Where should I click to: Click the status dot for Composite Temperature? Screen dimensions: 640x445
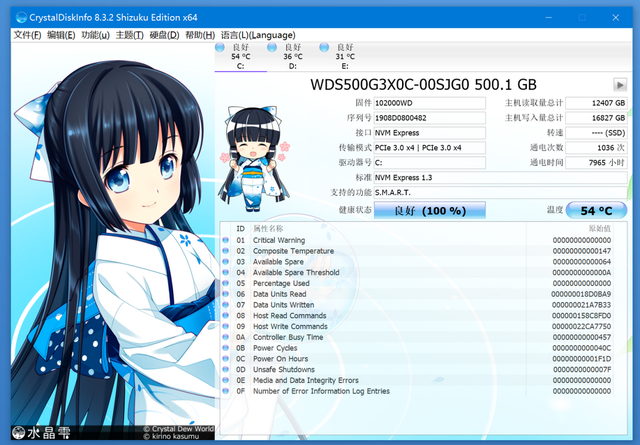tap(225, 251)
